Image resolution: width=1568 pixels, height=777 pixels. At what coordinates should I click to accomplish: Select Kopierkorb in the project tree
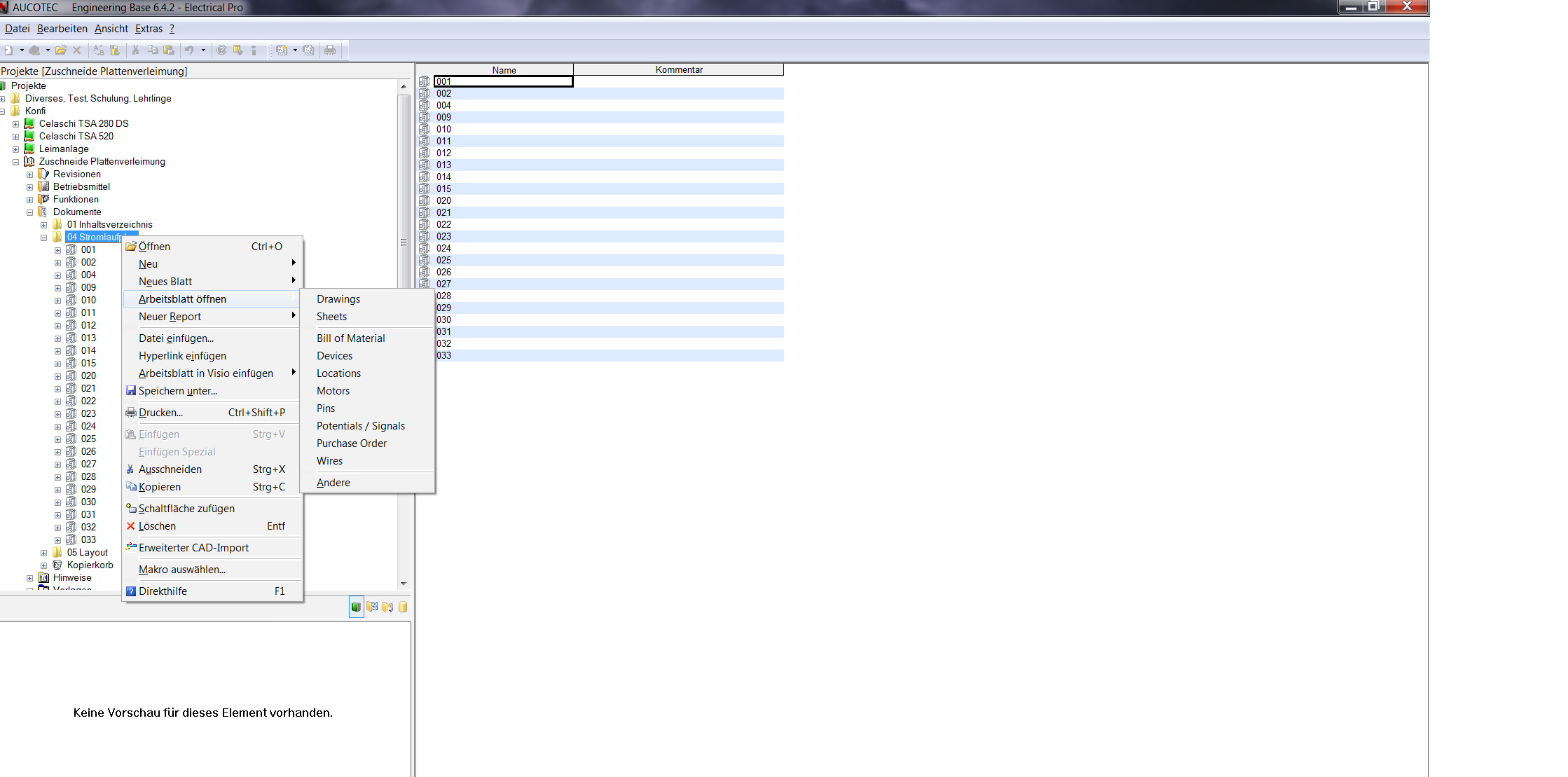coord(90,565)
